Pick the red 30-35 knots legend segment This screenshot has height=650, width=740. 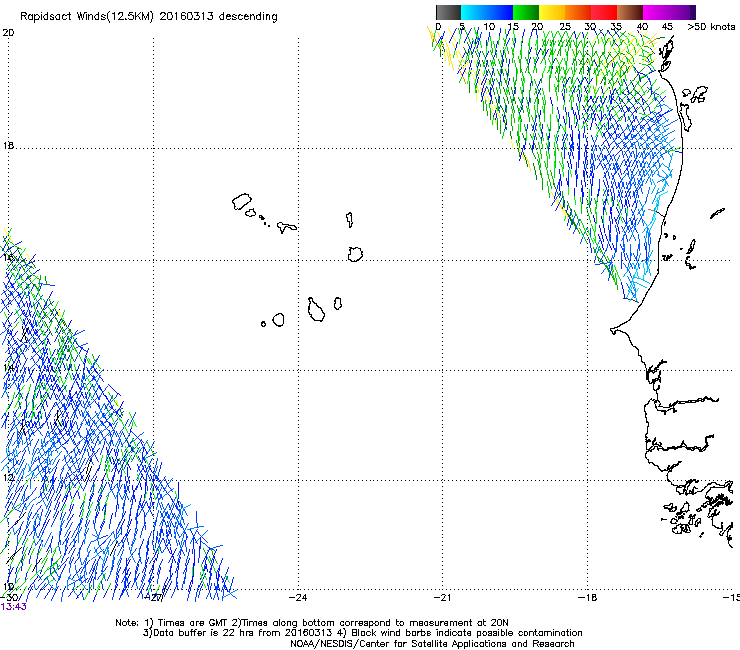click(604, 12)
